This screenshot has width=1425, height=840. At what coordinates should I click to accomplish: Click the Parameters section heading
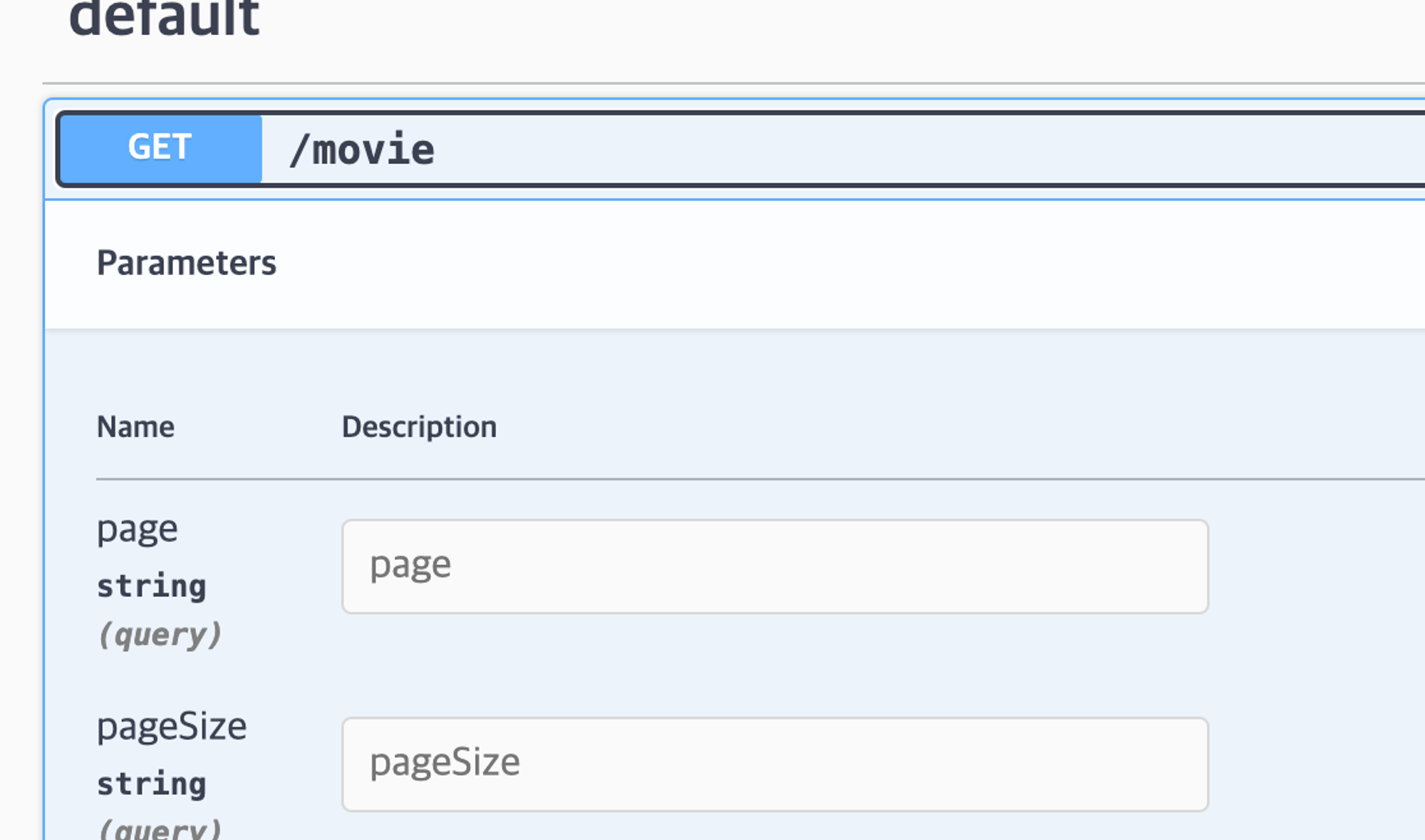pos(186,263)
